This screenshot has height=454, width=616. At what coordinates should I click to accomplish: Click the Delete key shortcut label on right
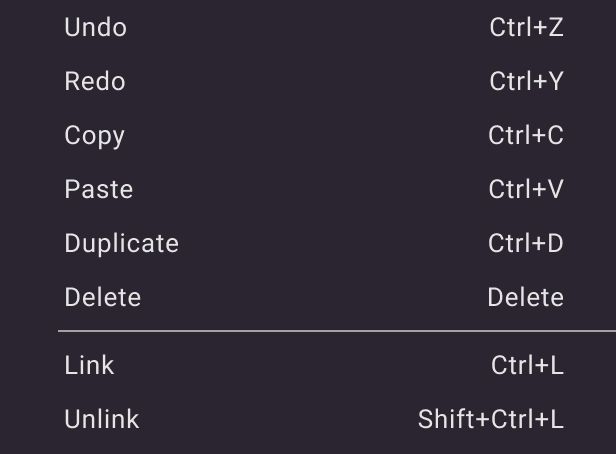pos(525,297)
